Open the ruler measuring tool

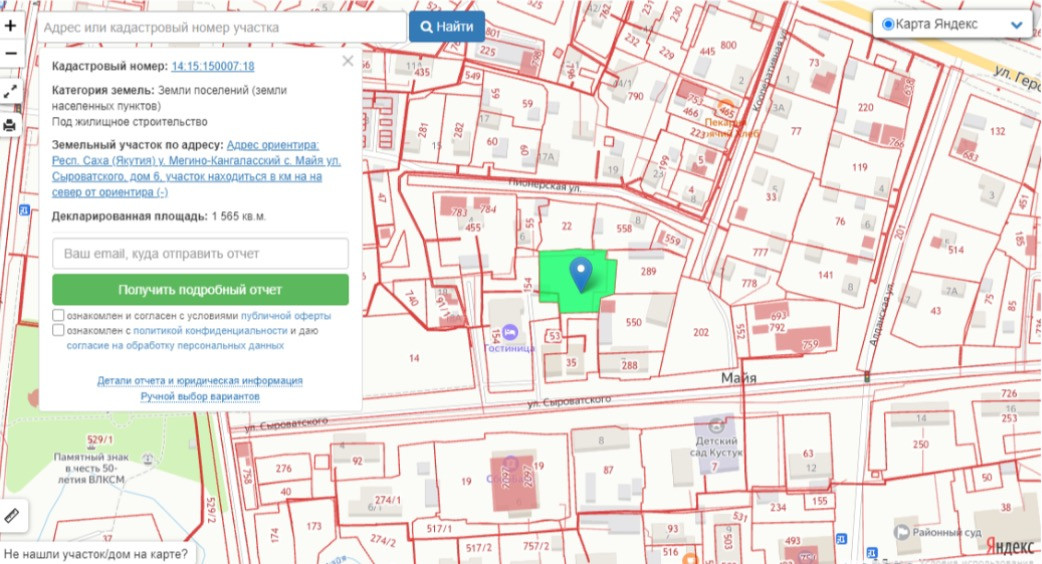click(x=12, y=516)
